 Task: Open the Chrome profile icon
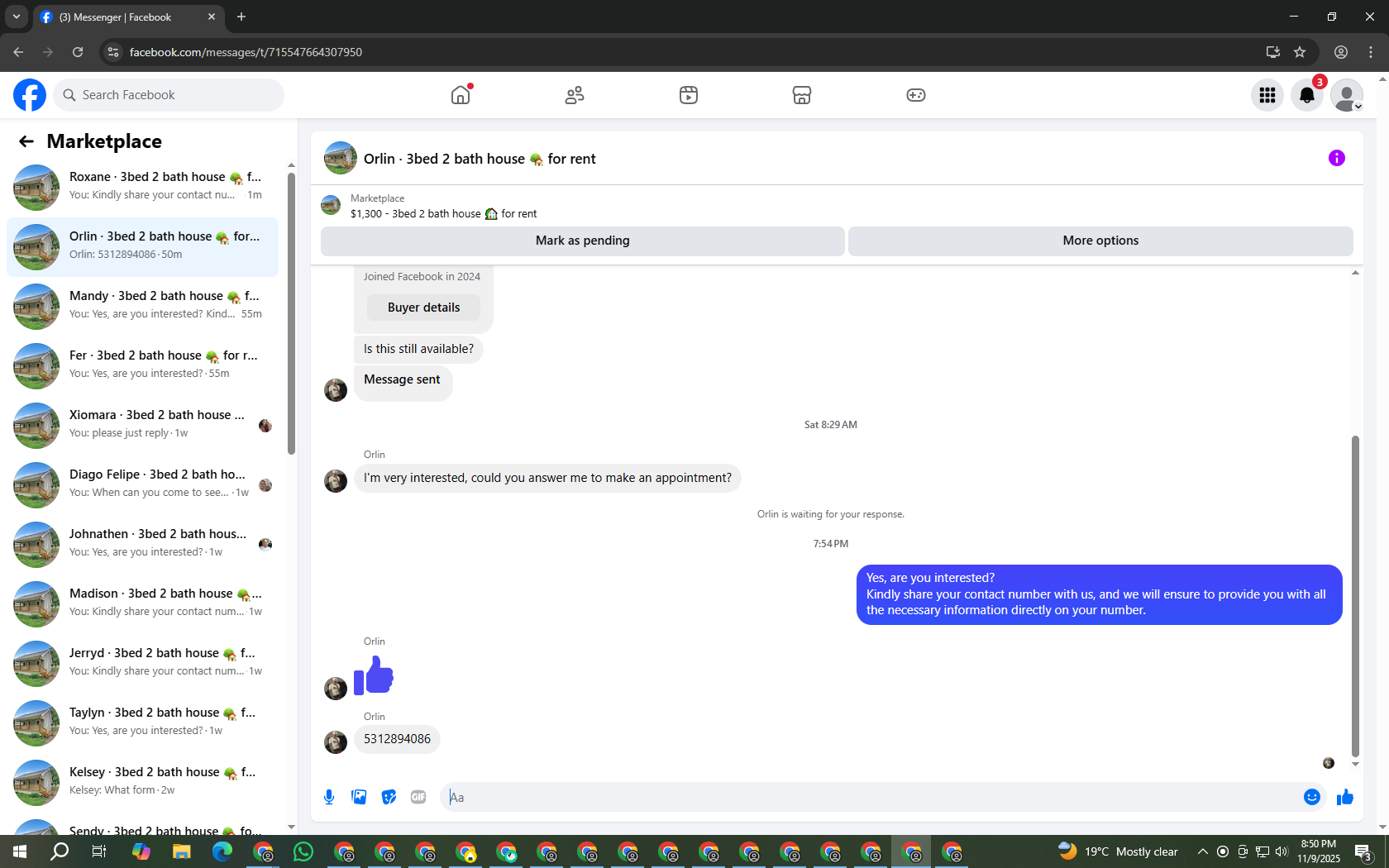pyautogui.click(x=1341, y=52)
